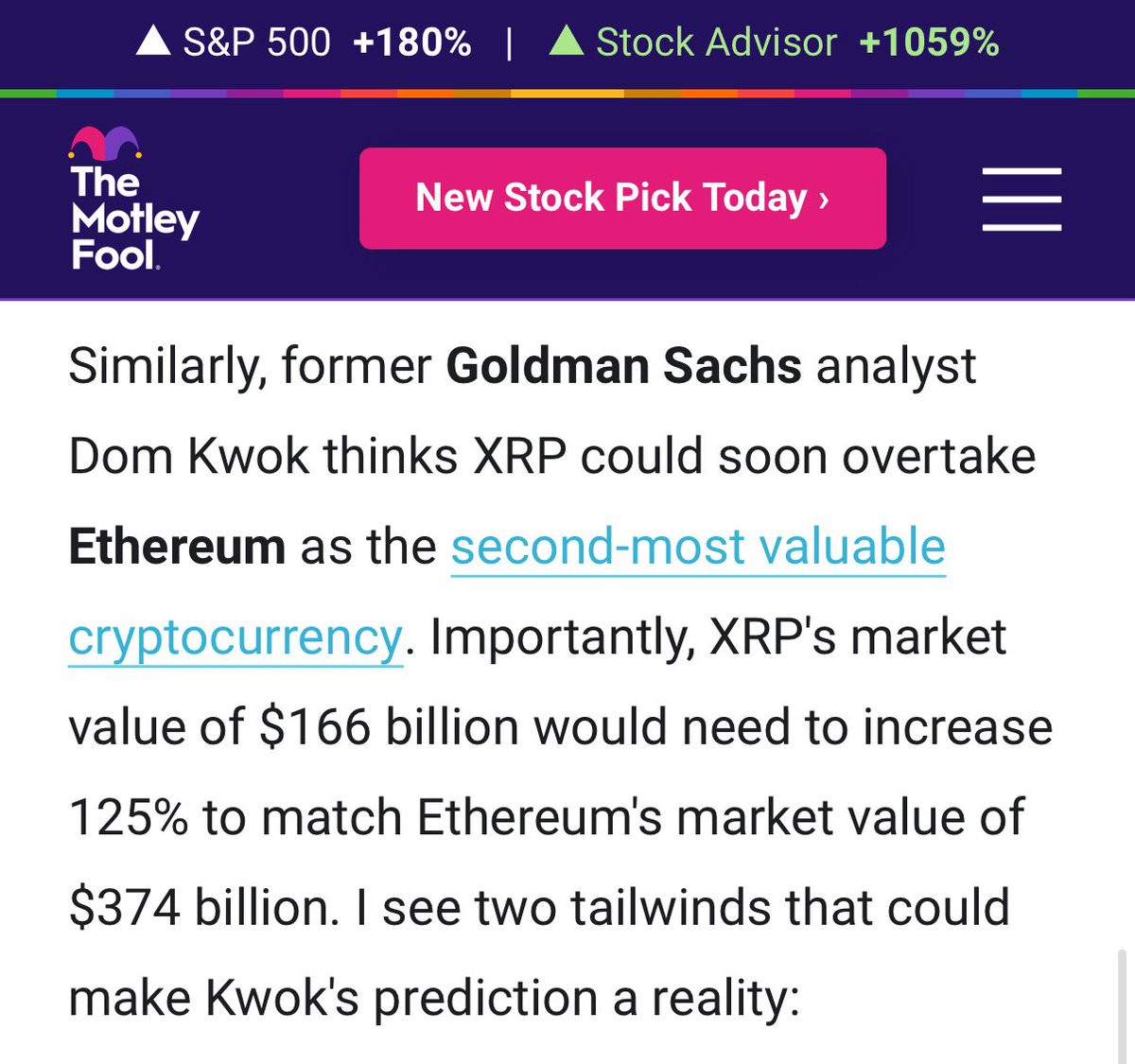Click the chevron after New Stock Pick Today
The image size is (1135, 1064).
[824, 199]
